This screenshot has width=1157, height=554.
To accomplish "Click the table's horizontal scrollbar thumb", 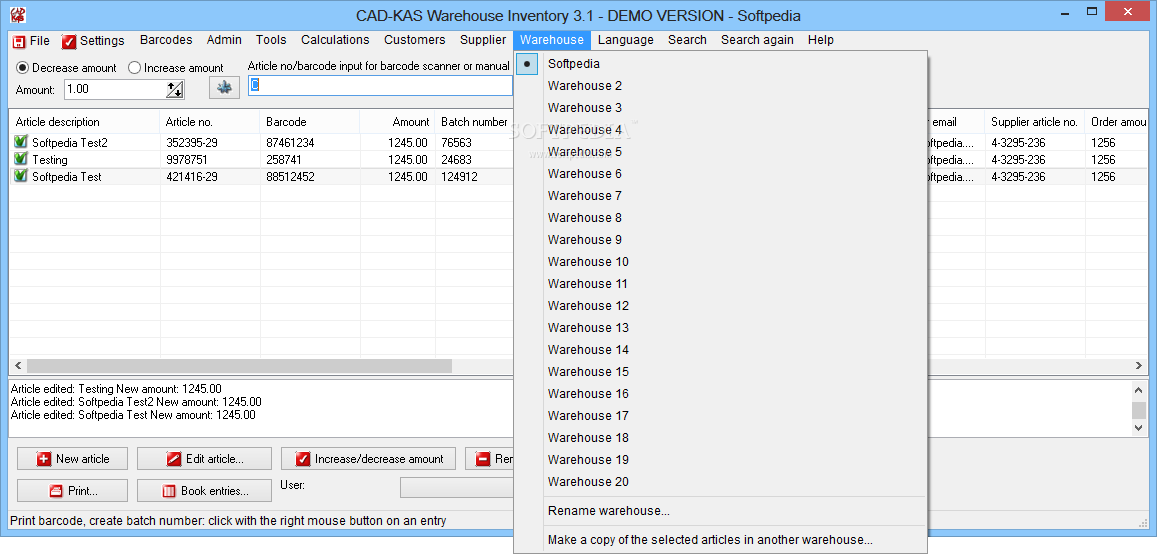I will coord(239,366).
